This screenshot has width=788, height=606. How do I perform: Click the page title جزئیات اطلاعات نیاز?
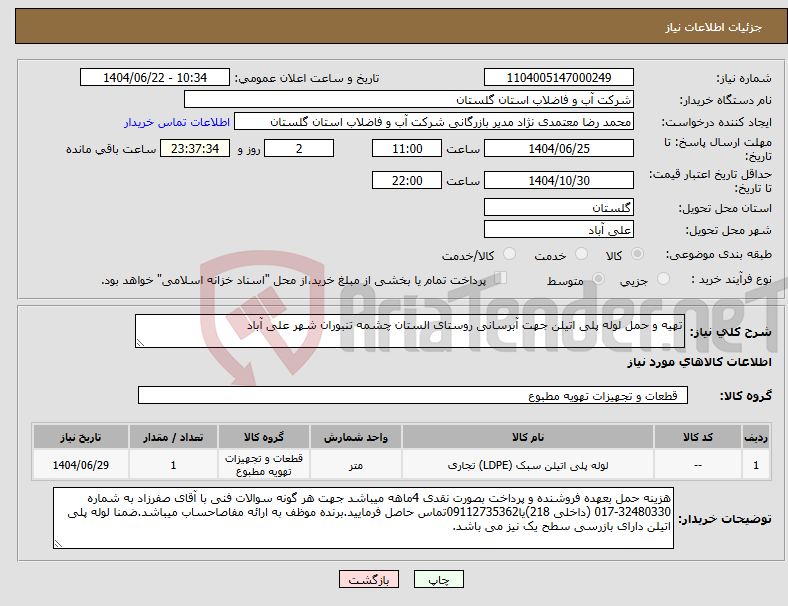click(x=714, y=27)
